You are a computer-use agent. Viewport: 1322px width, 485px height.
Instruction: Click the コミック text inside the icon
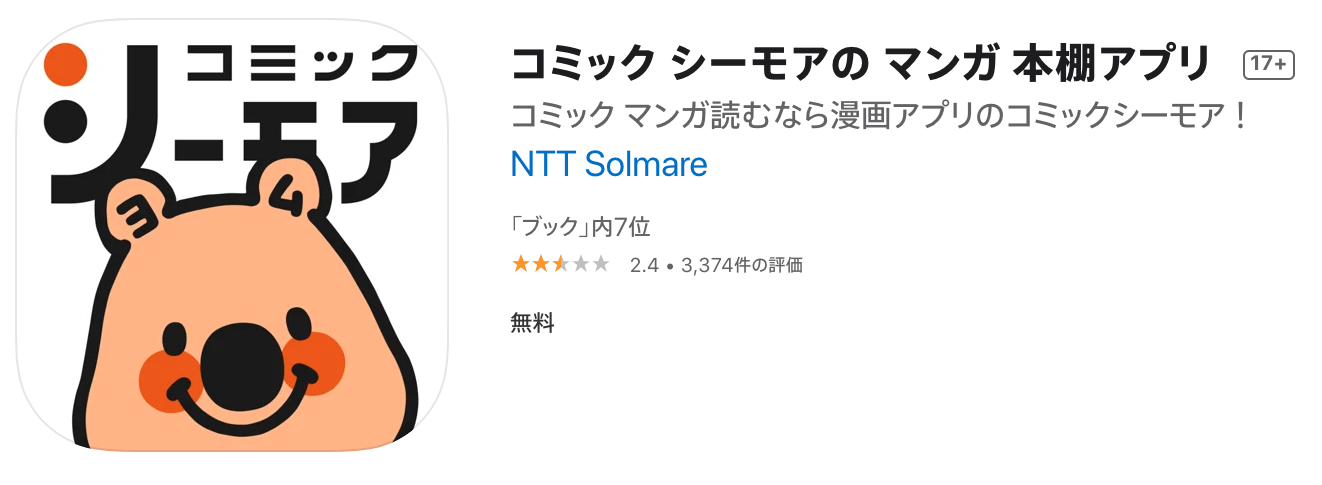click(300, 64)
